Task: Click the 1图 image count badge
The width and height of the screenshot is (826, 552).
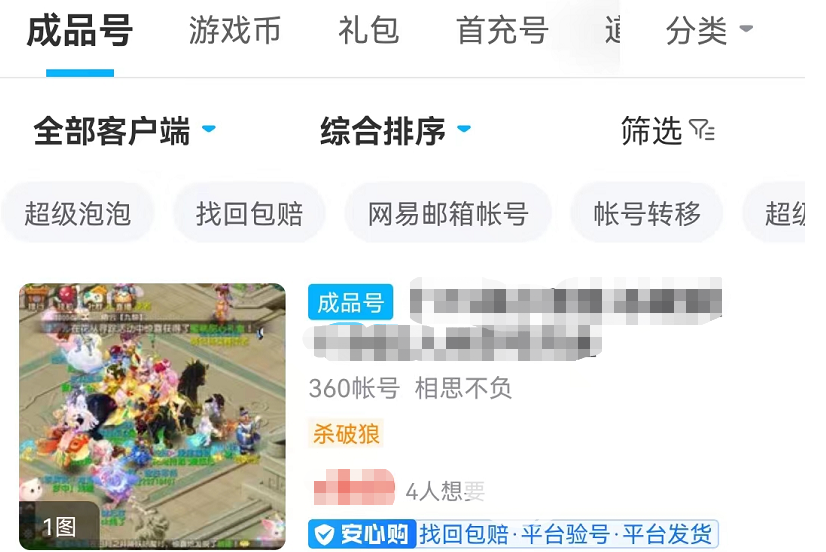Action: point(59,526)
